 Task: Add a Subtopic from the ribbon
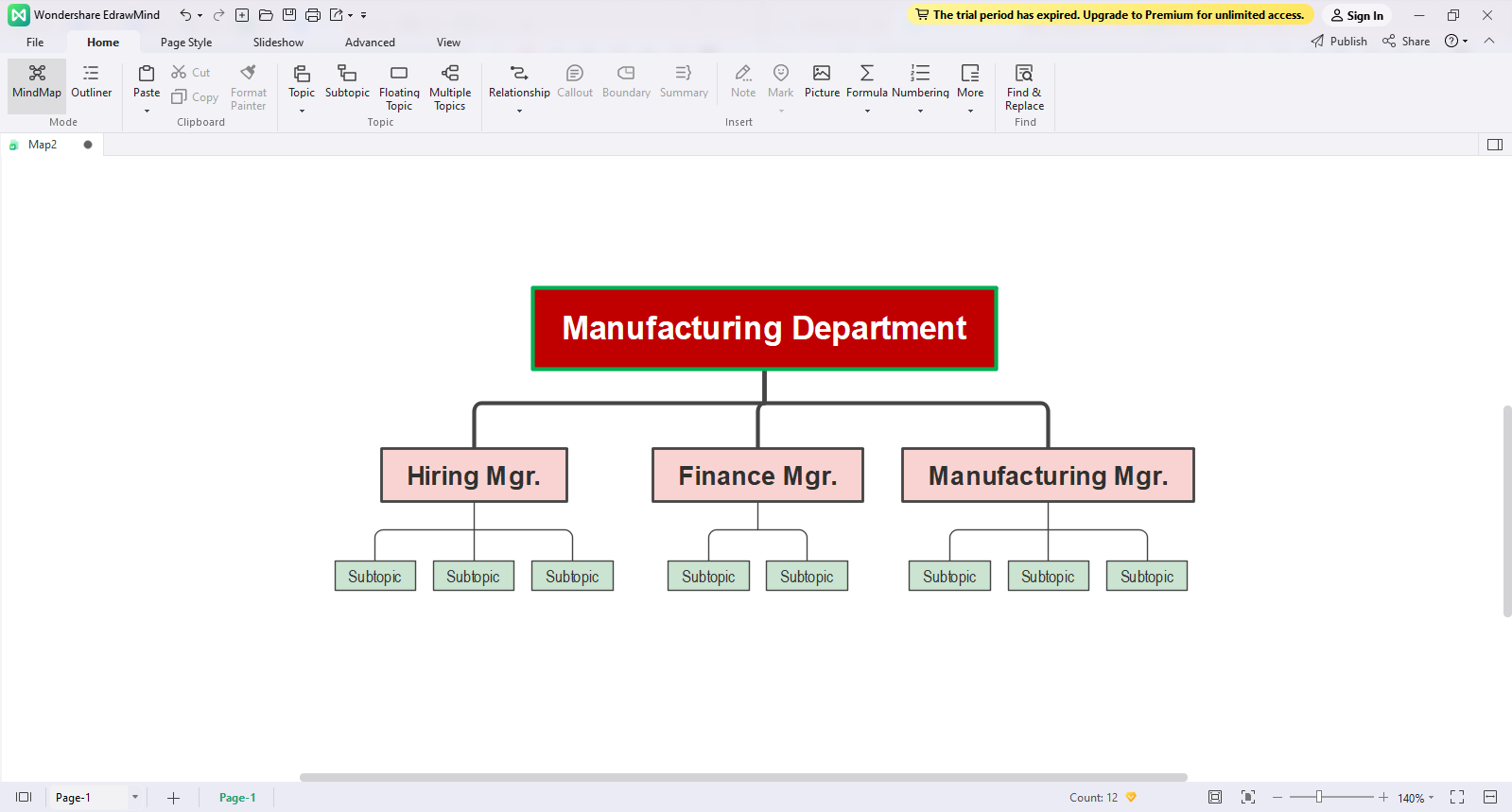click(x=347, y=81)
